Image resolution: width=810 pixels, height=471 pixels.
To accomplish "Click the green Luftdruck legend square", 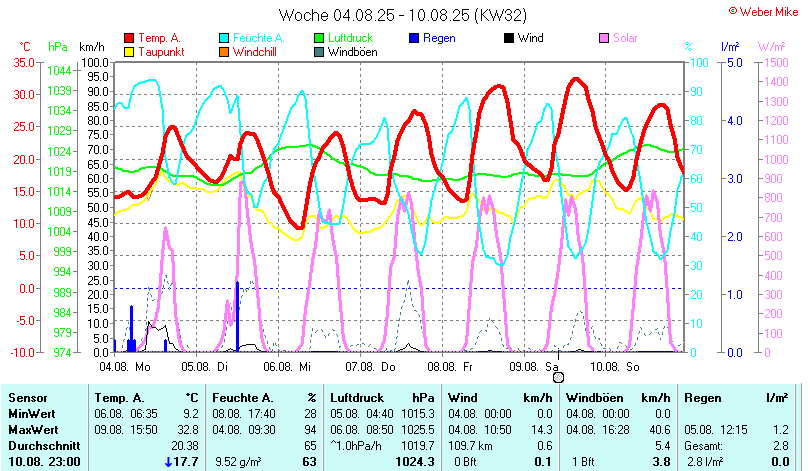I will tap(320, 38).
